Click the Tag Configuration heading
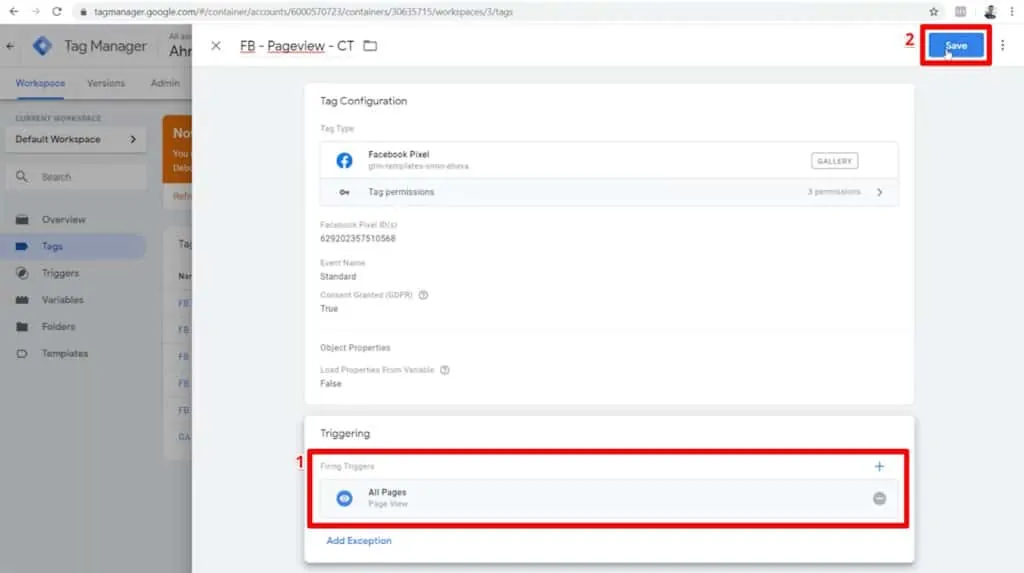Viewport: 1024px width, 573px height. click(363, 101)
